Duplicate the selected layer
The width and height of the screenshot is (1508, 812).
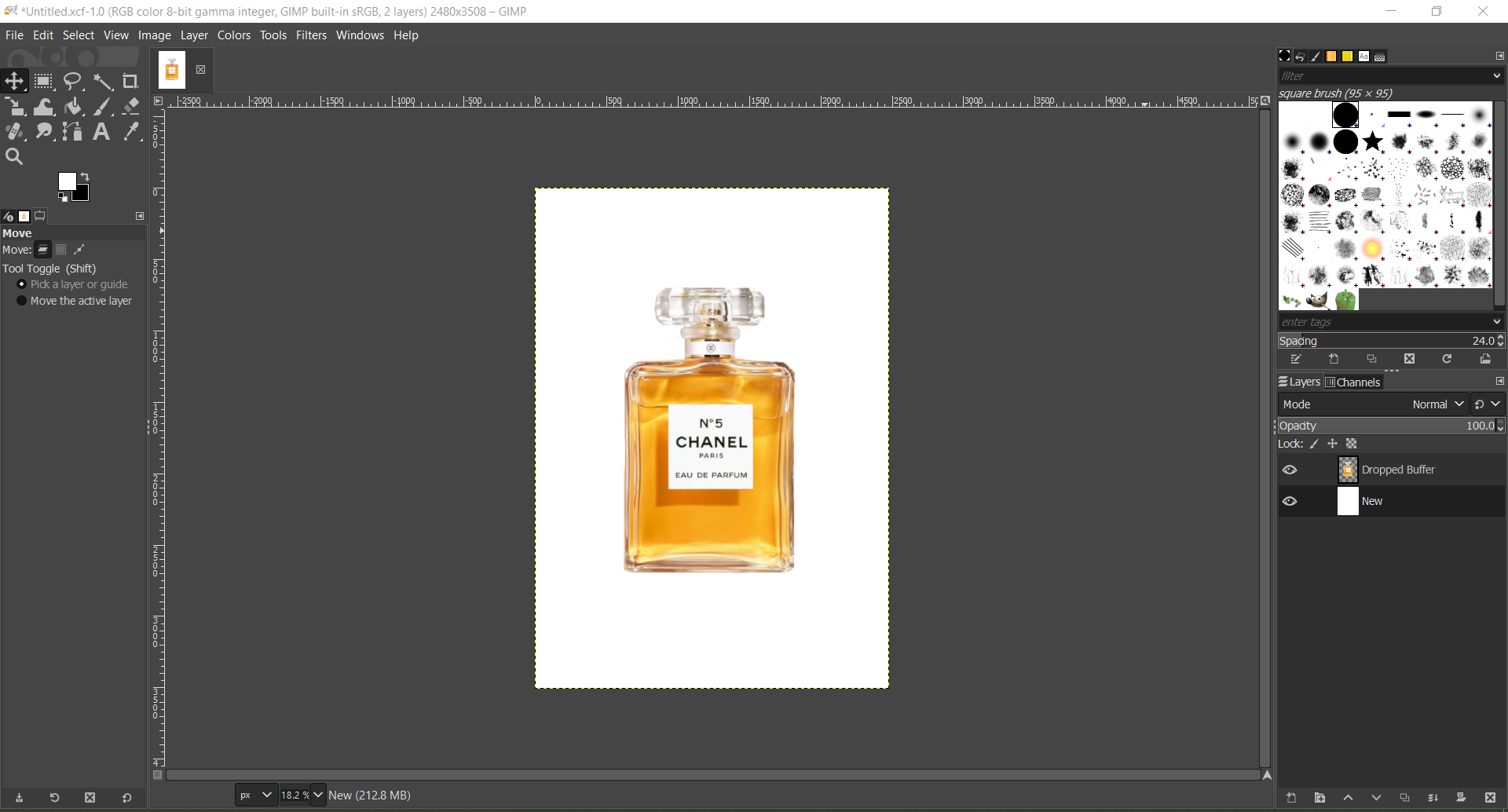pyautogui.click(x=1405, y=799)
